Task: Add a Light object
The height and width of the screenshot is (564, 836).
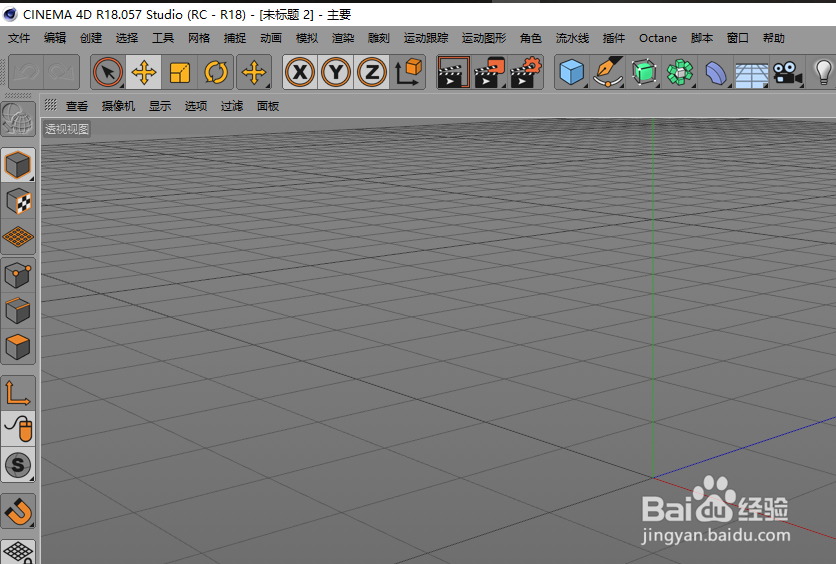Action: pos(823,72)
